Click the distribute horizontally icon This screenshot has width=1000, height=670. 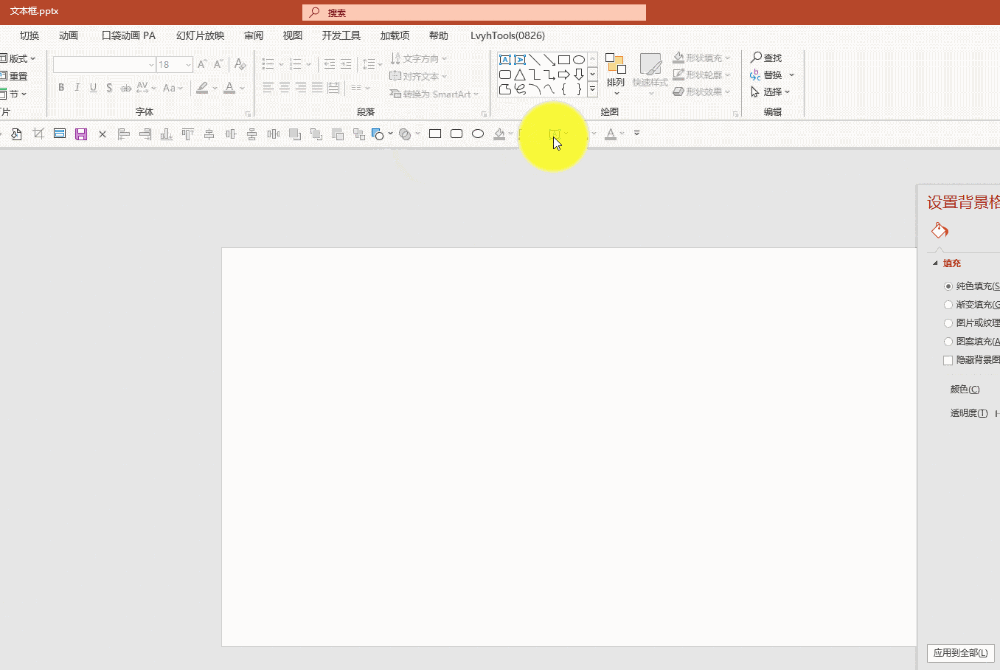[274, 134]
